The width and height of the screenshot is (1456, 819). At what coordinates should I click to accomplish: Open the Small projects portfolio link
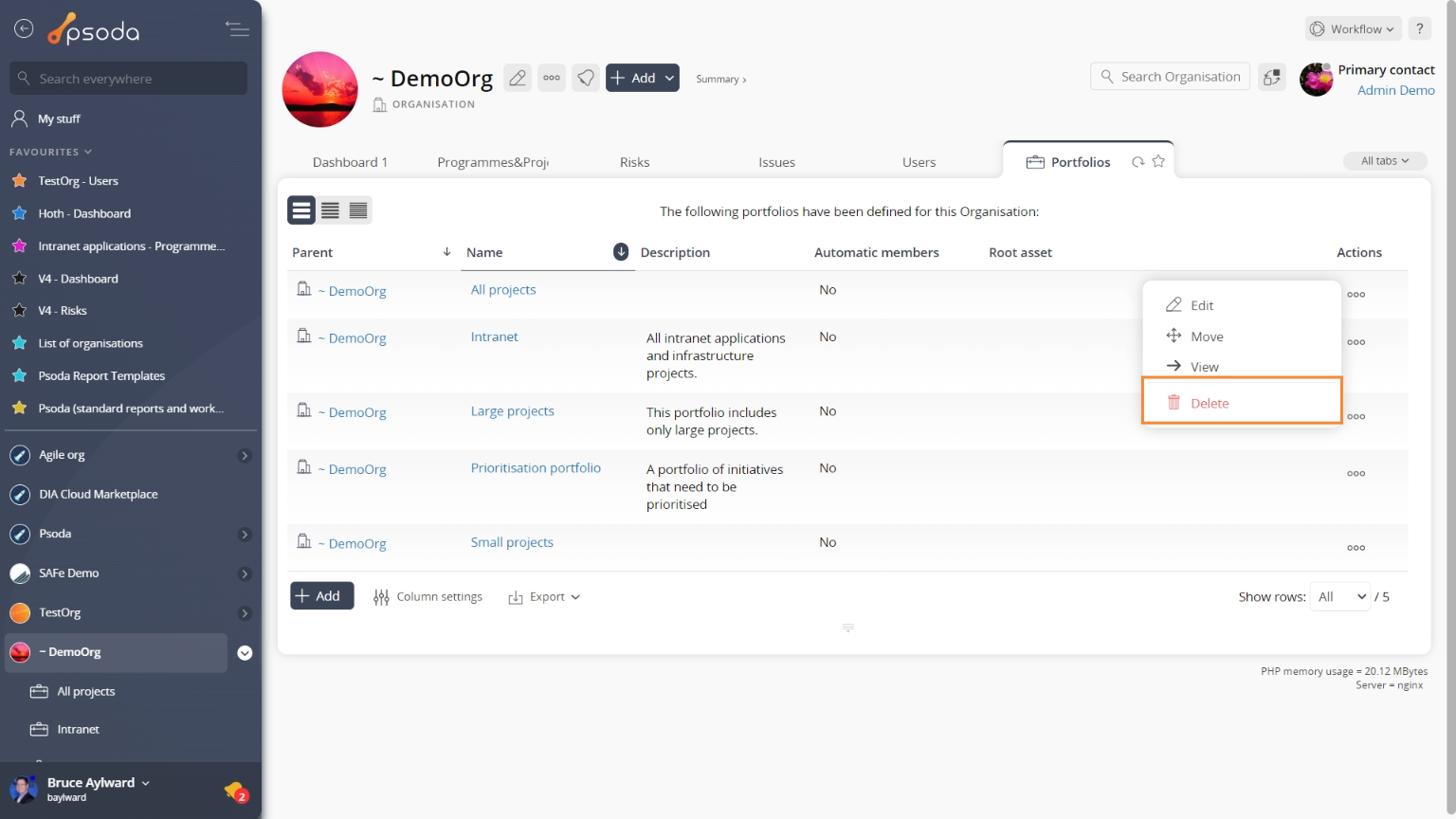512,542
